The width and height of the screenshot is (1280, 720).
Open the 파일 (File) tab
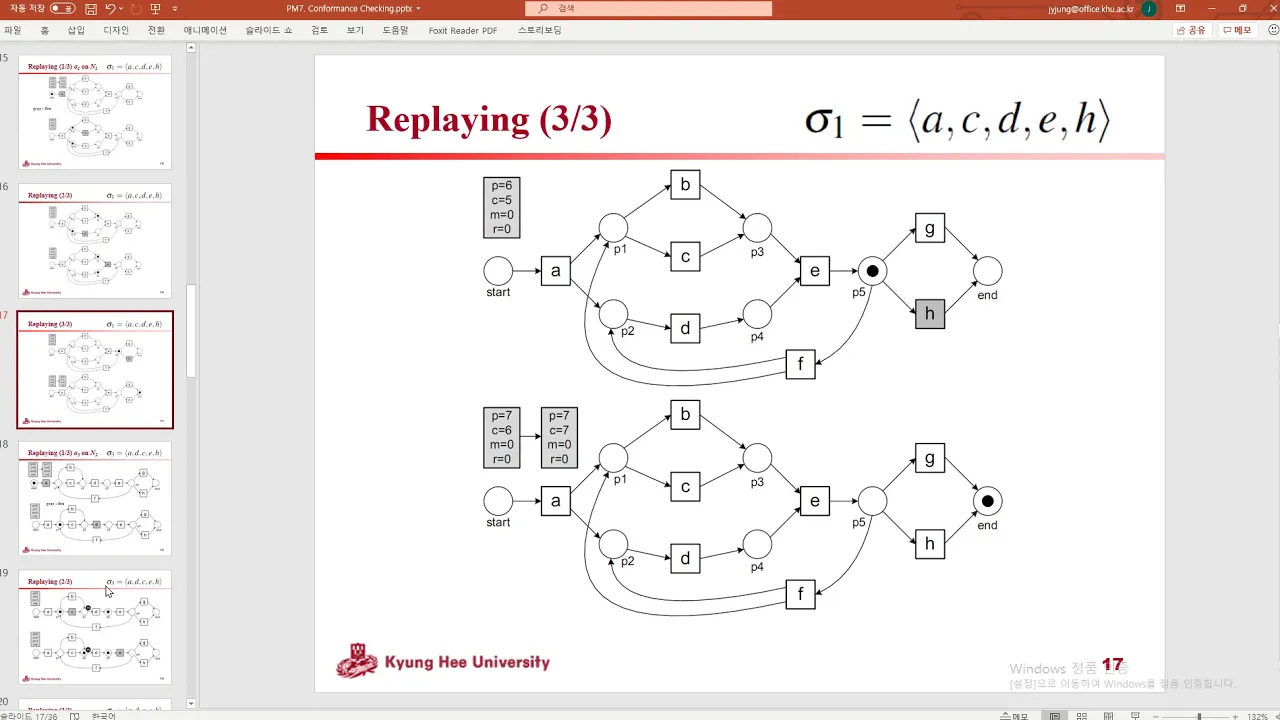(12, 30)
